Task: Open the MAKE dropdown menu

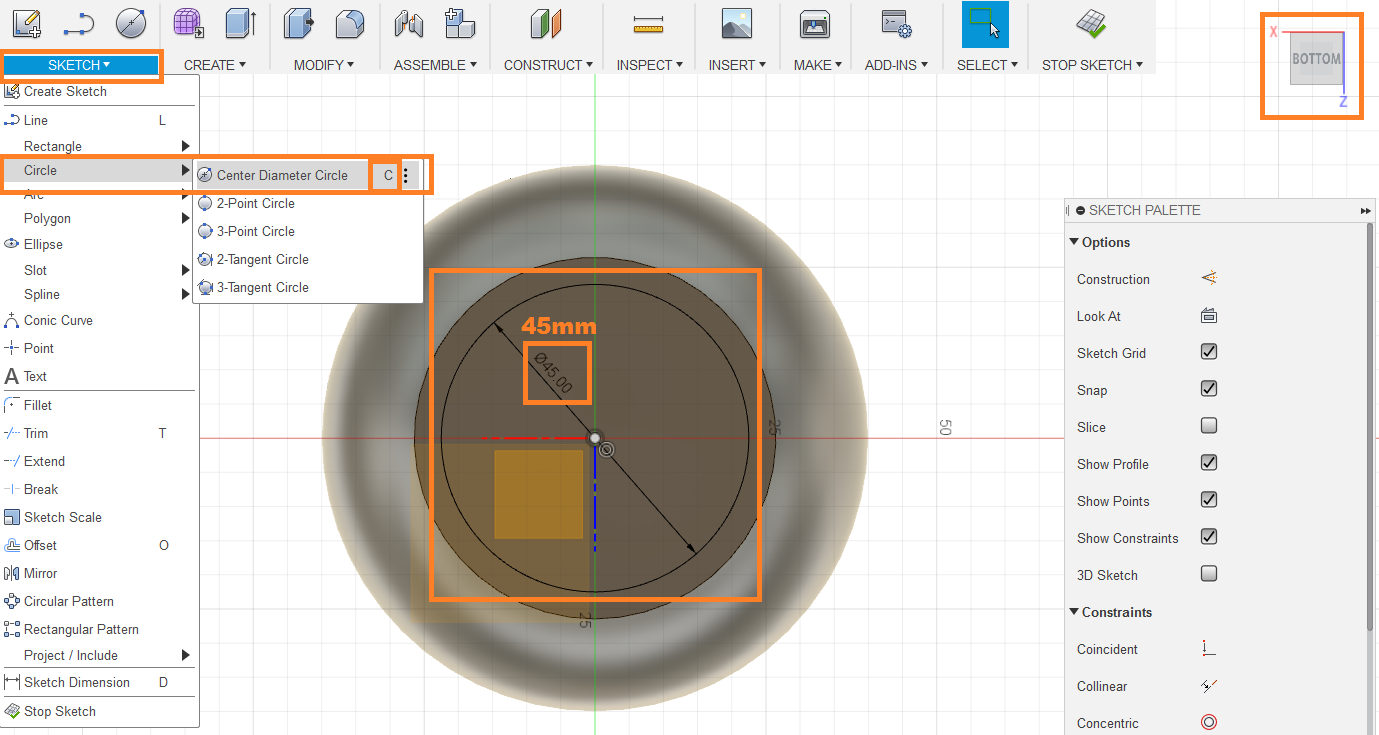Action: tap(818, 65)
